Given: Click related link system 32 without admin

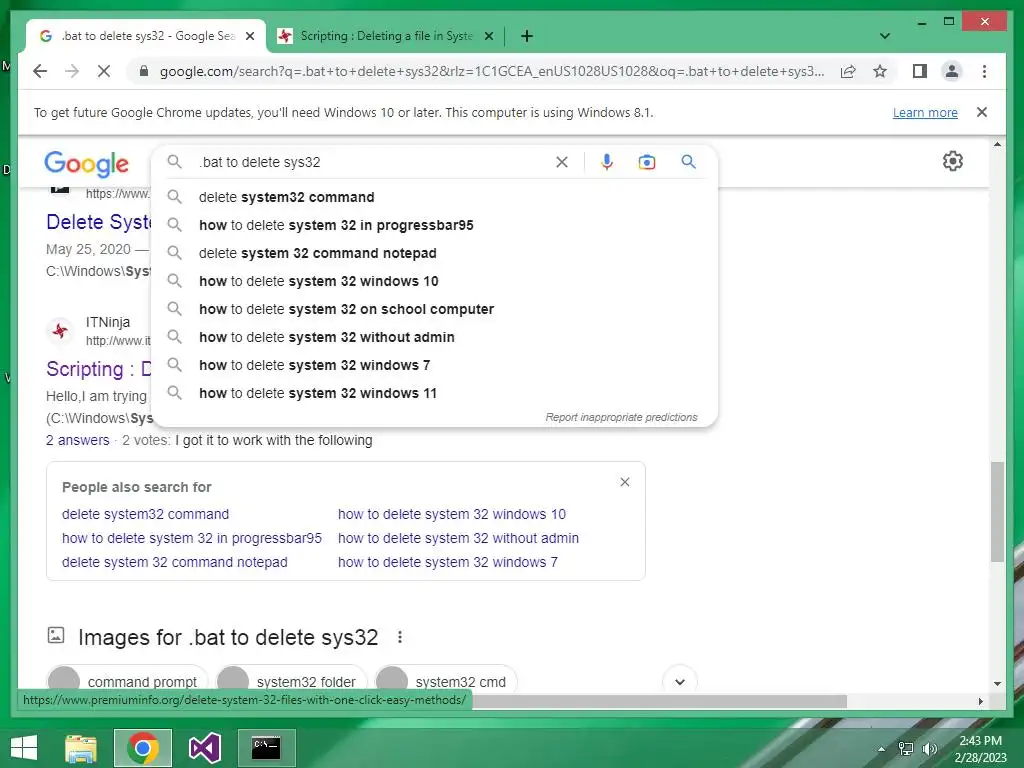Looking at the screenshot, I should (x=458, y=538).
